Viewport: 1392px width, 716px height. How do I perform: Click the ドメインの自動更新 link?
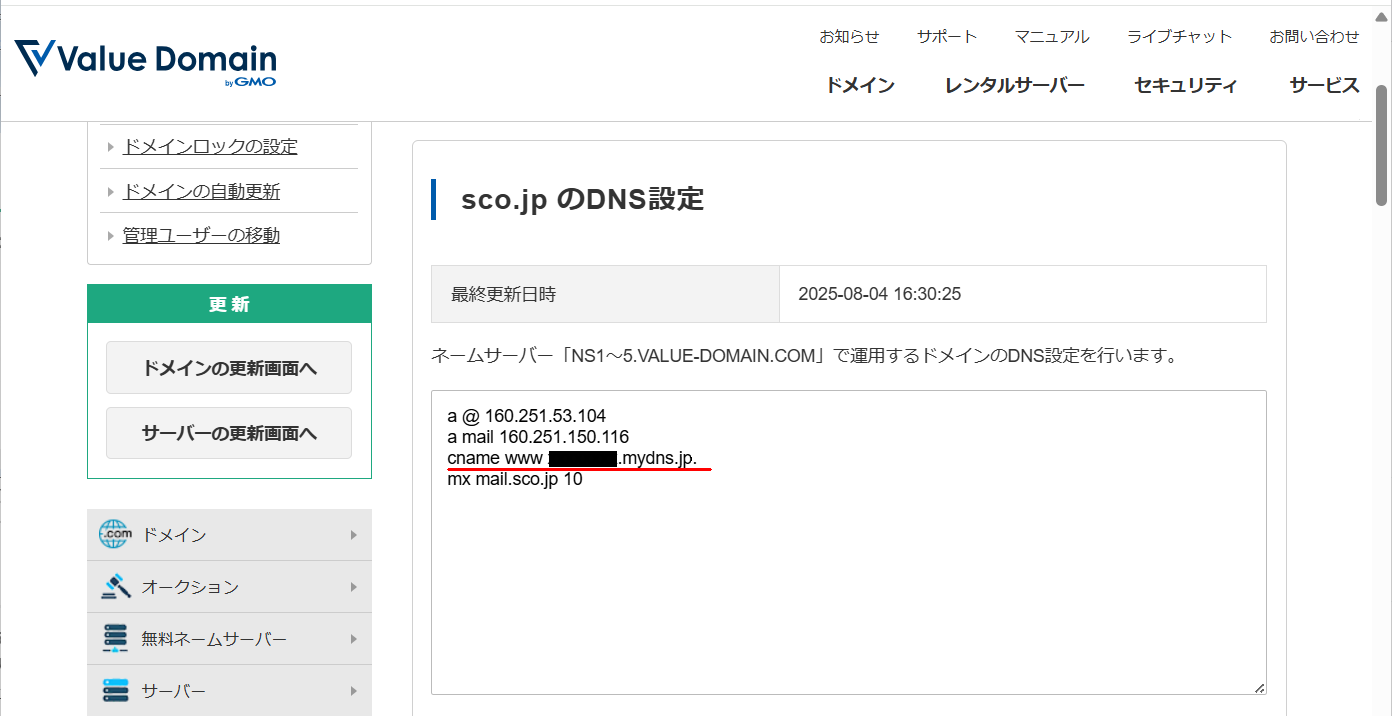click(201, 191)
